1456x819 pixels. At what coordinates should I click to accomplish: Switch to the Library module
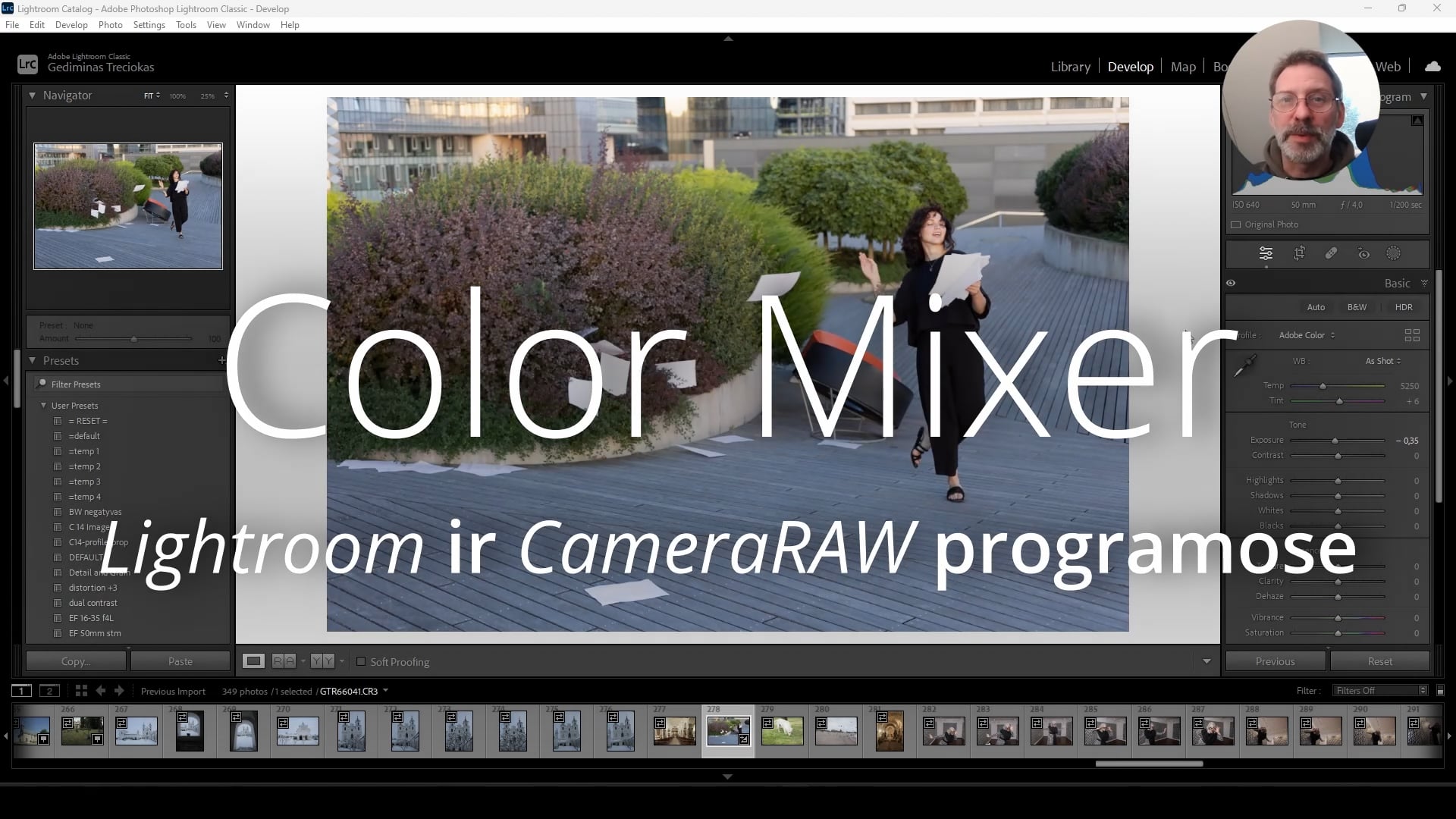[1070, 67]
